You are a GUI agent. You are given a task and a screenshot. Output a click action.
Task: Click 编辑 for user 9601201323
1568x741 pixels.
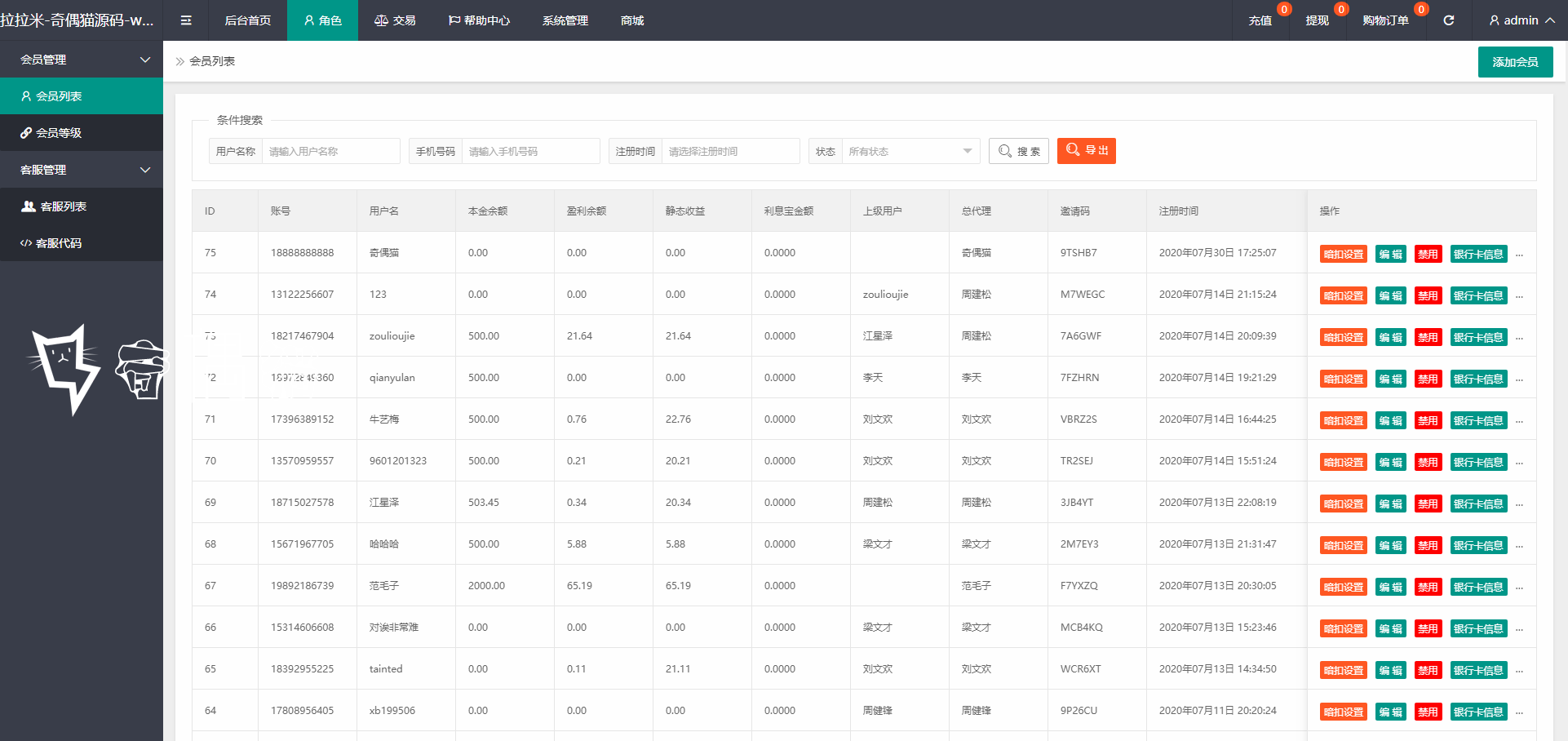pos(1391,462)
